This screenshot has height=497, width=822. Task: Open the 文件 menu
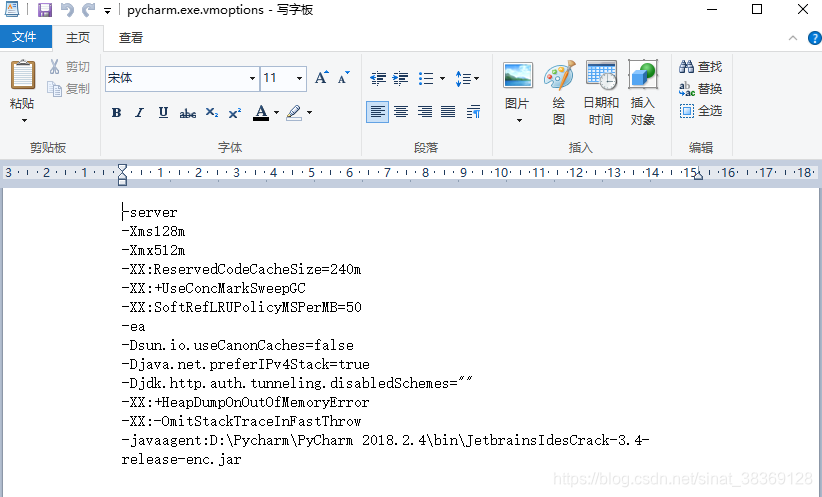tap(25, 37)
